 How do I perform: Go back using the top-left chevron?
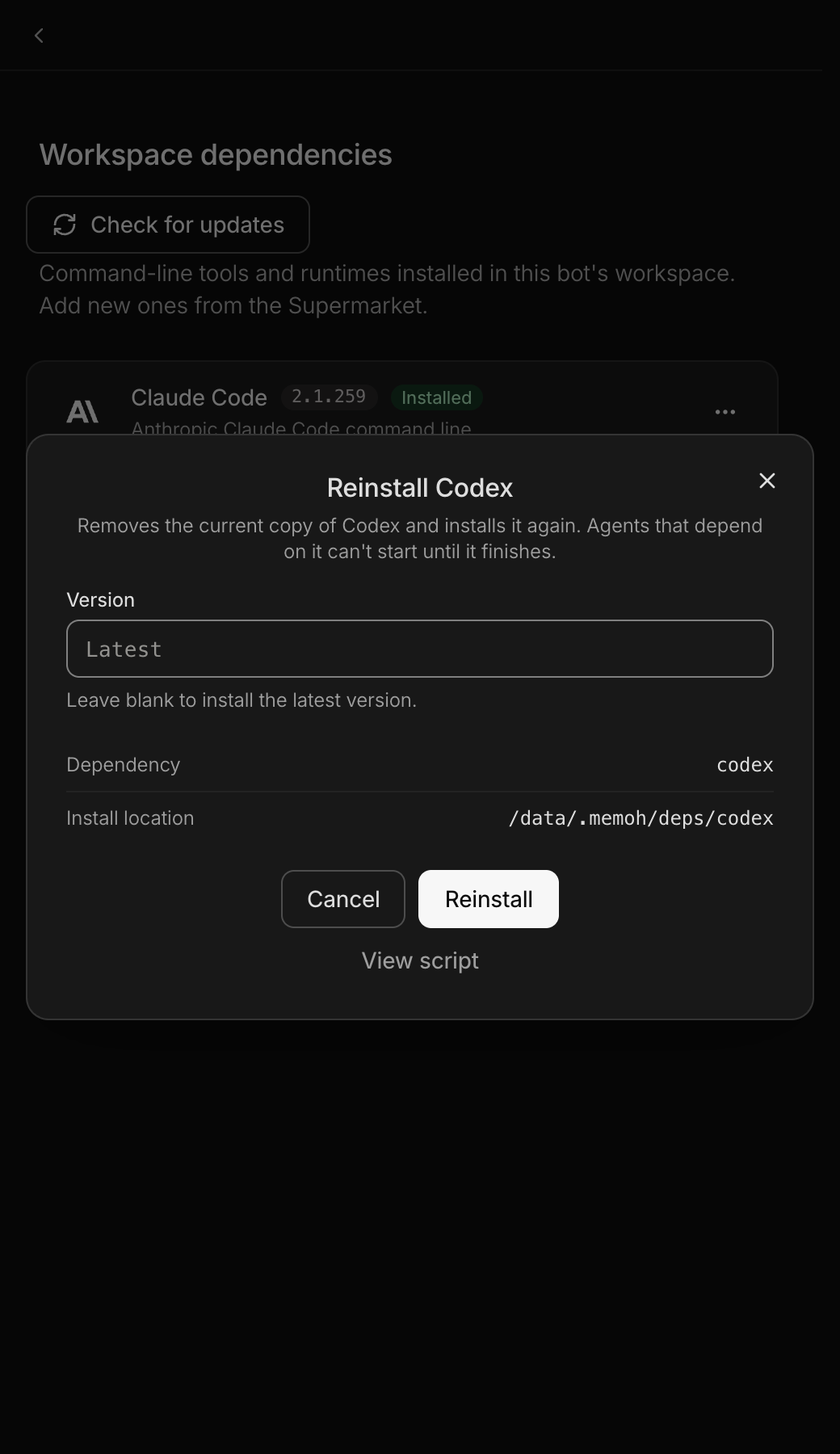[x=39, y=36]
